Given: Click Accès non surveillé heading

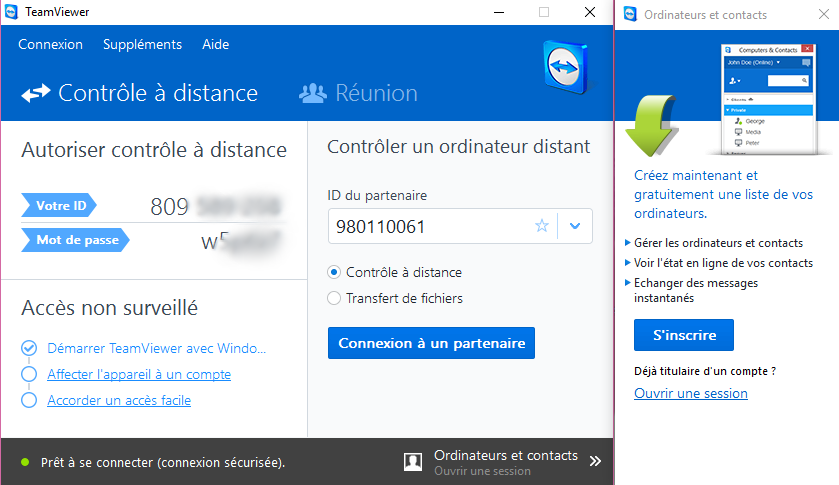Looking at the screenshot, I should click(110, 308).
